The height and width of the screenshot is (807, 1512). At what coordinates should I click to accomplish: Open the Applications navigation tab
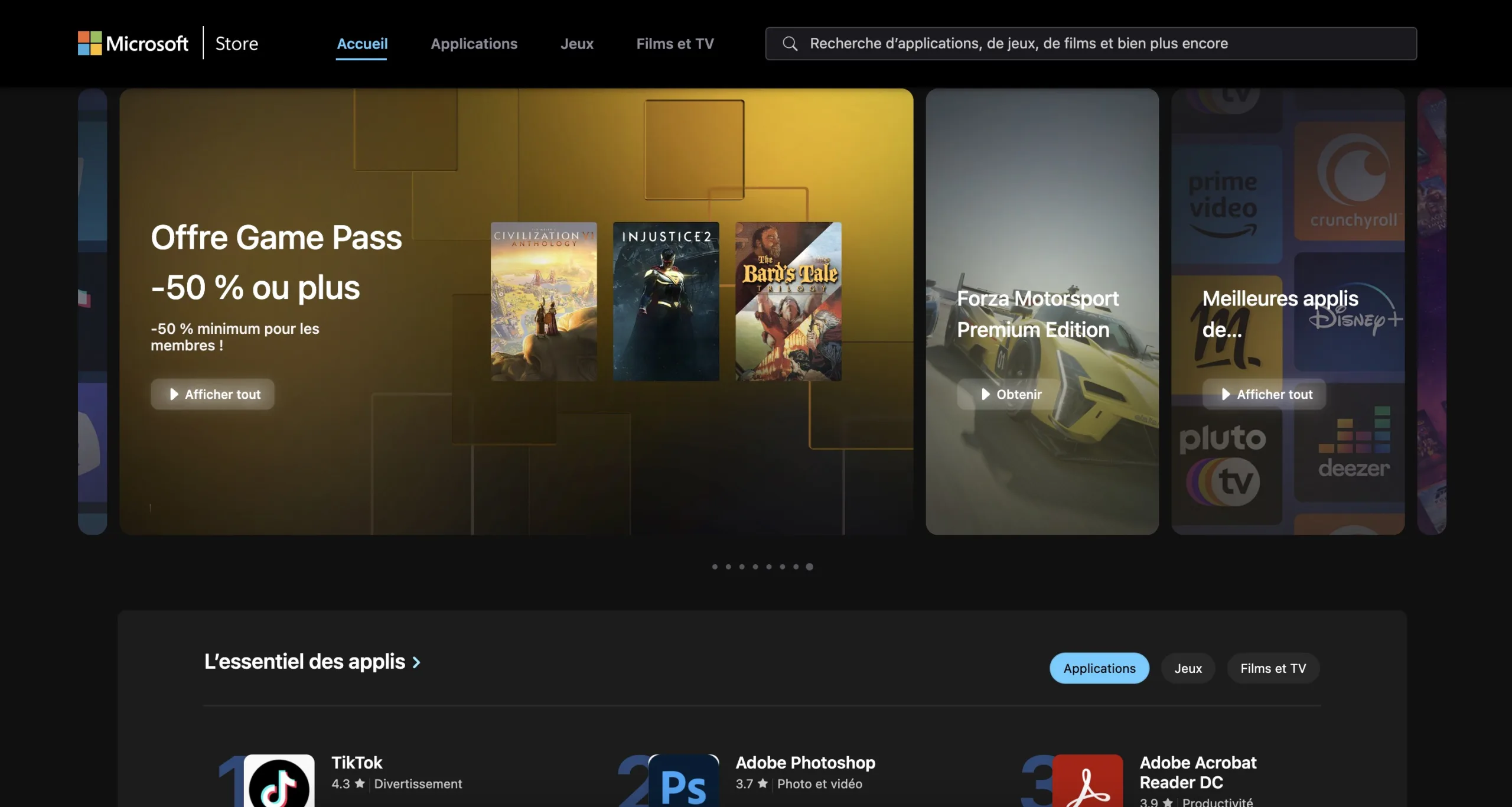[x=474, y=43]
